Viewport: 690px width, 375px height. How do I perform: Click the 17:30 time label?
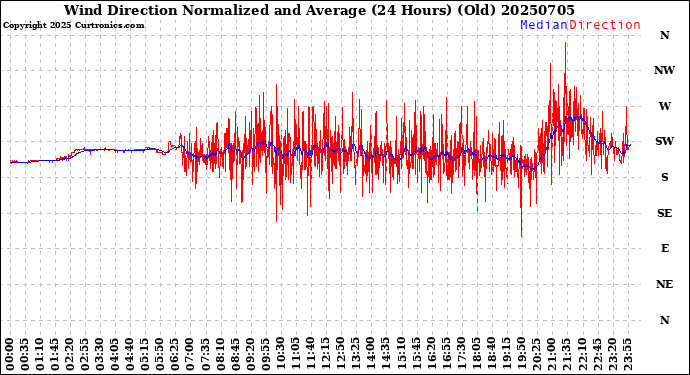coord(461,354)
